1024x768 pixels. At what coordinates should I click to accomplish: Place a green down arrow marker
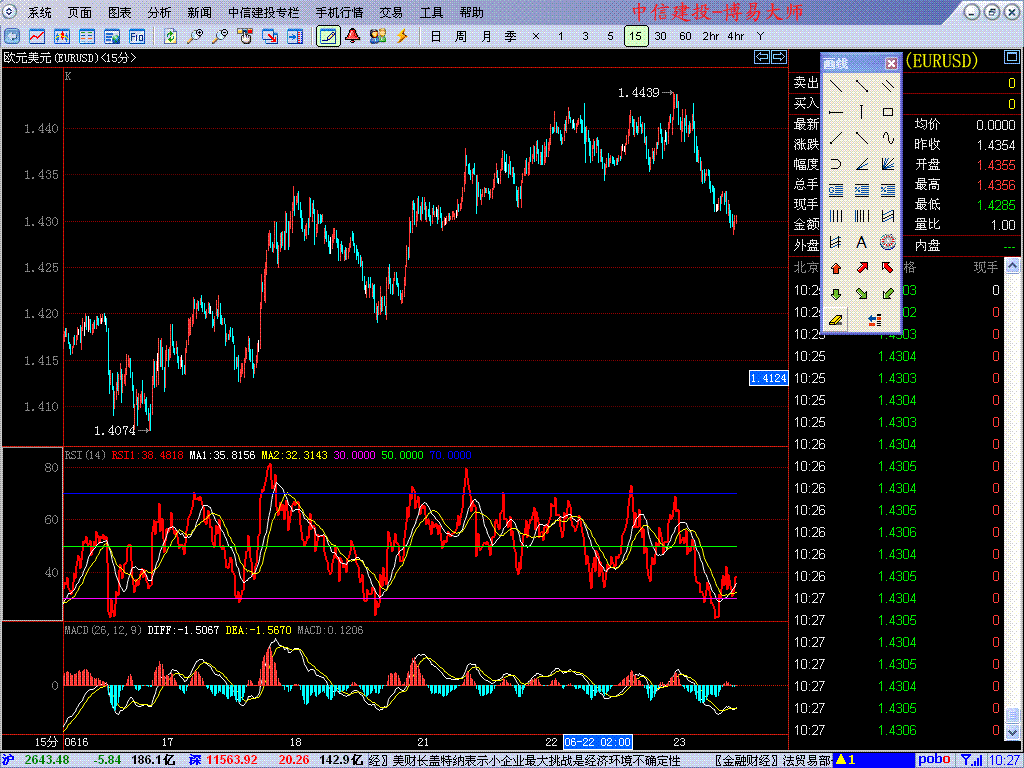(x=836, y=294)
